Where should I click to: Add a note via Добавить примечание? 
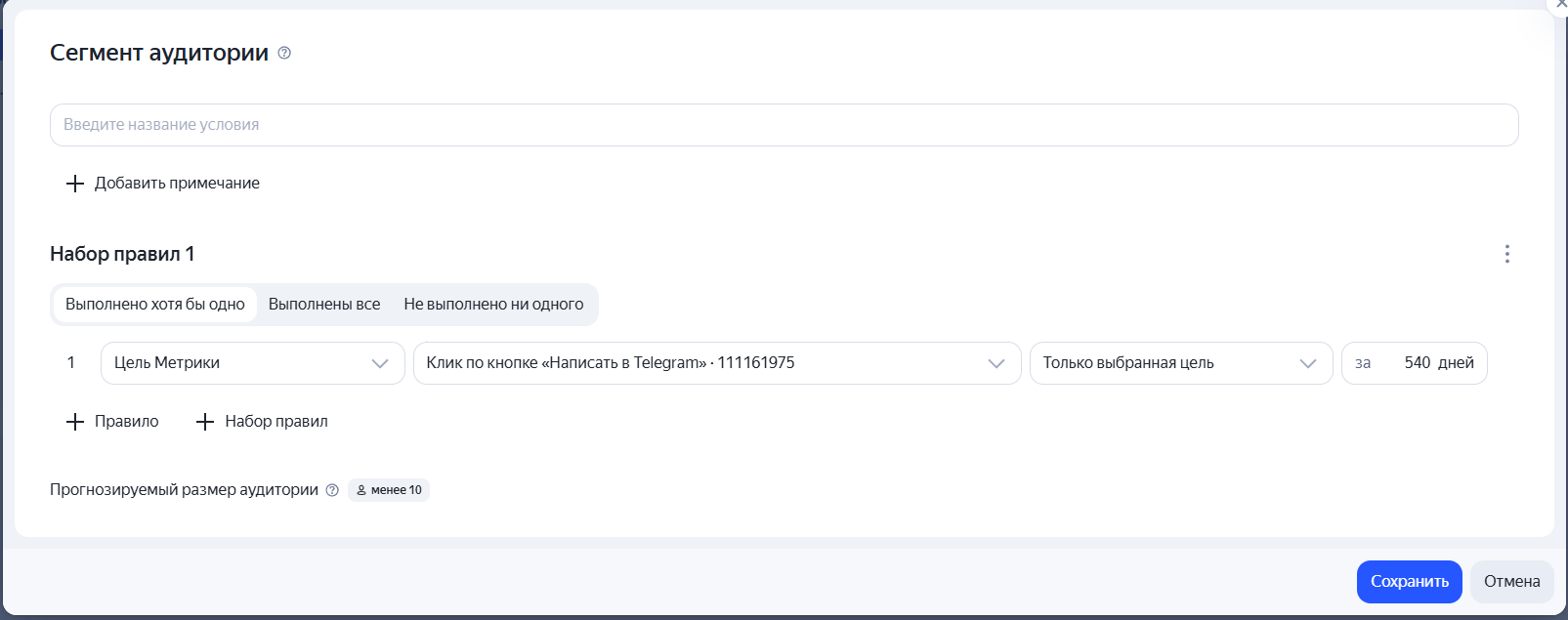[x=162, y=184]
